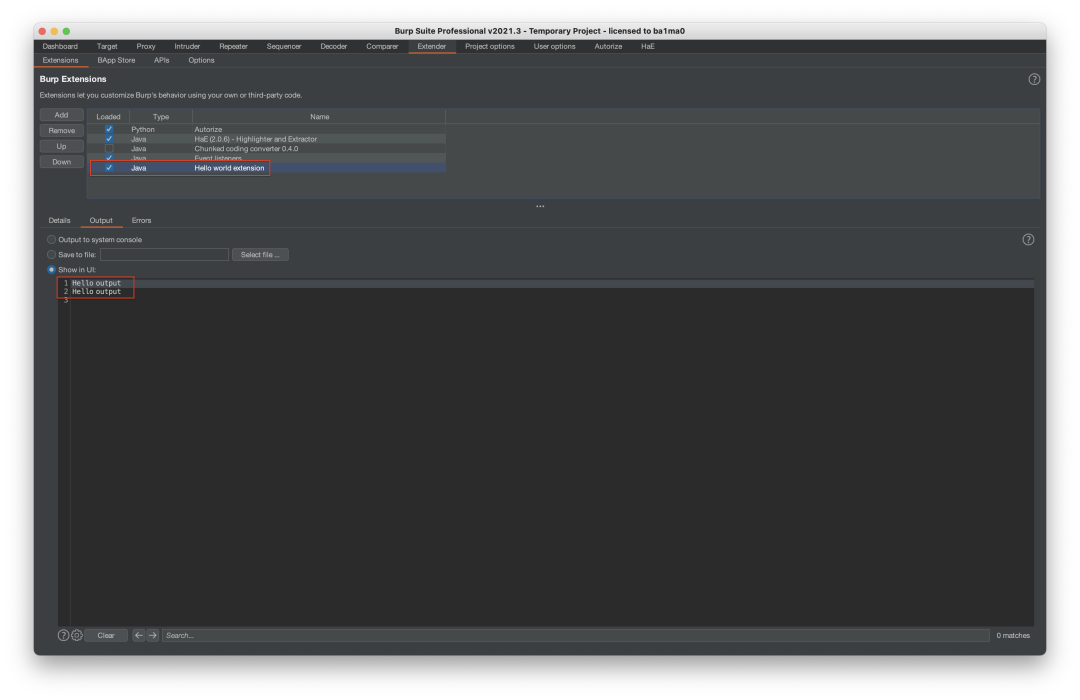1080x700 pixels.
Task: Clear the extension output
Action: (106, 635)
